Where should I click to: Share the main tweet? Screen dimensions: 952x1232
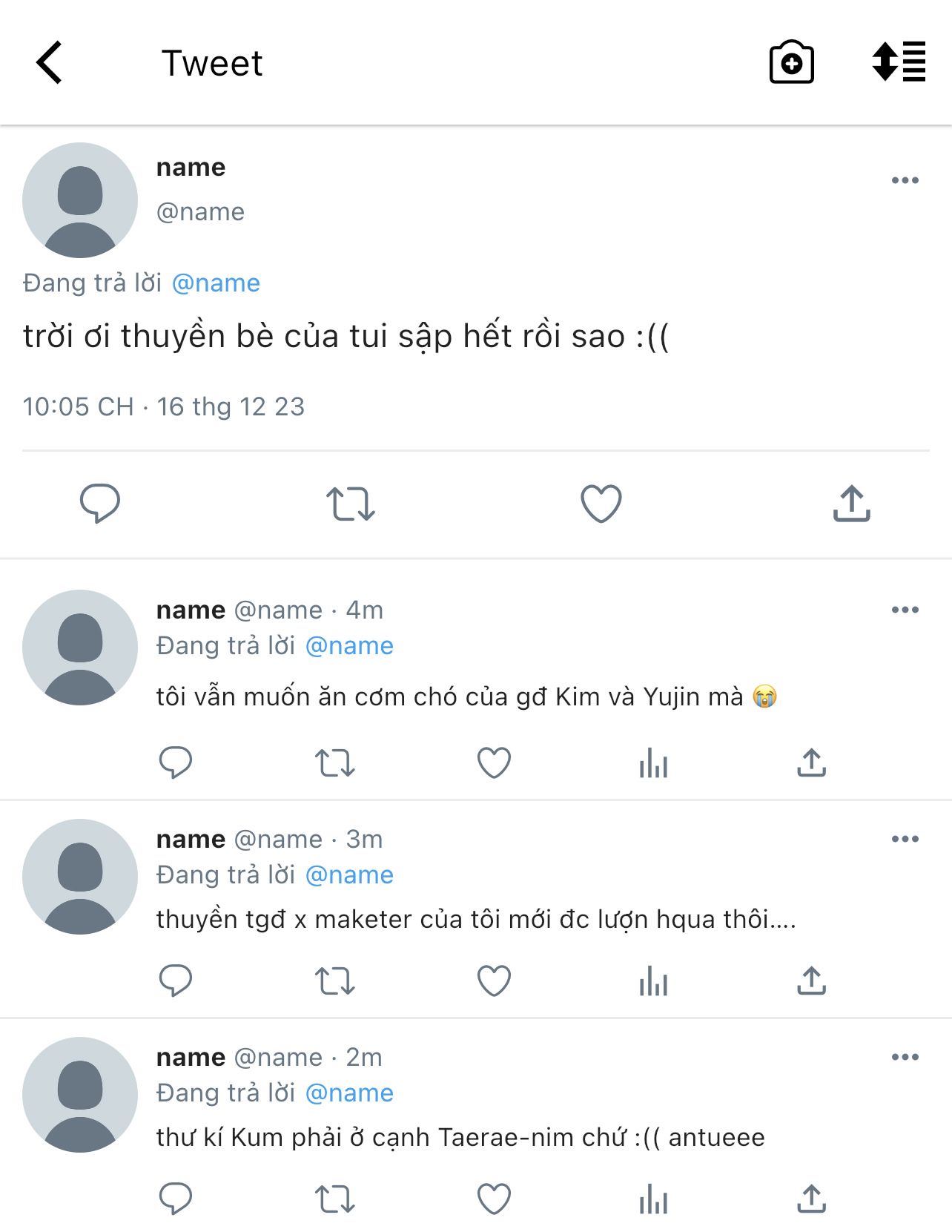coord(851,503)
